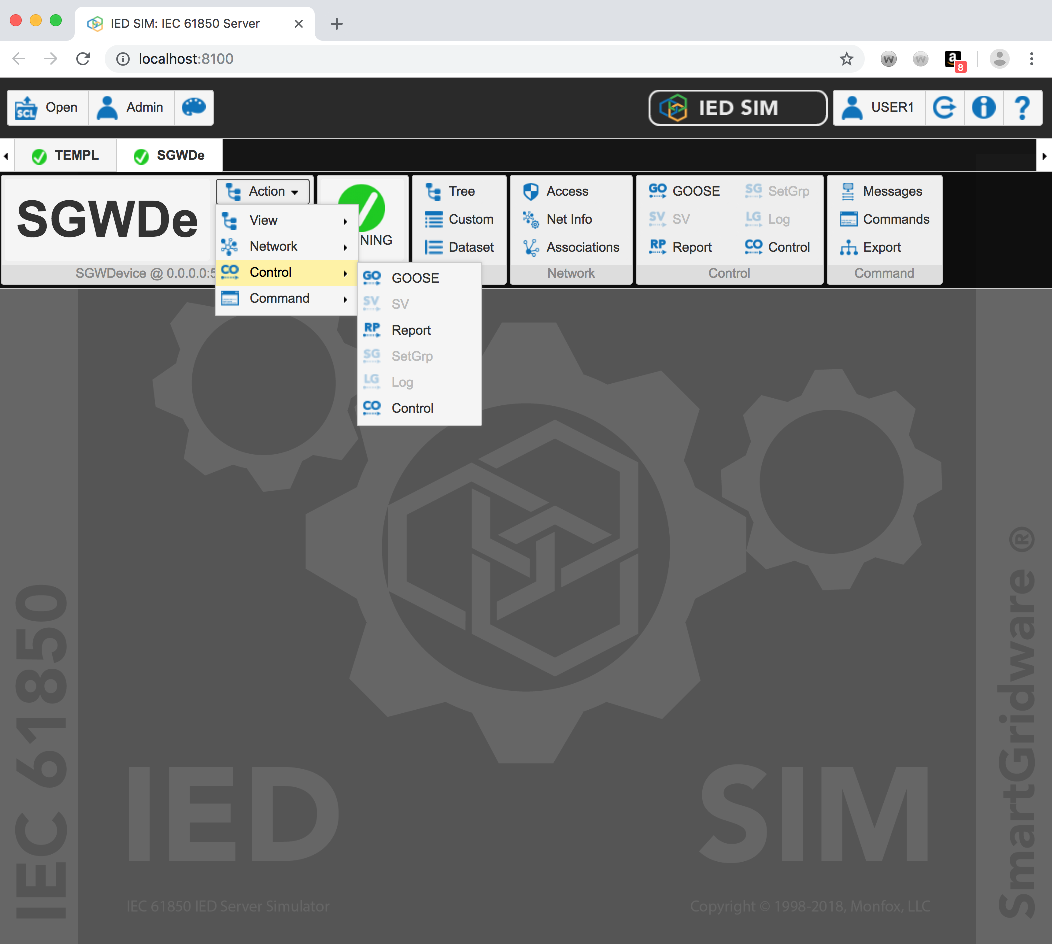This screenshot has height=944, width=1052.
Task: Open Report in the Control panel
Action: (x=680, y=248)
